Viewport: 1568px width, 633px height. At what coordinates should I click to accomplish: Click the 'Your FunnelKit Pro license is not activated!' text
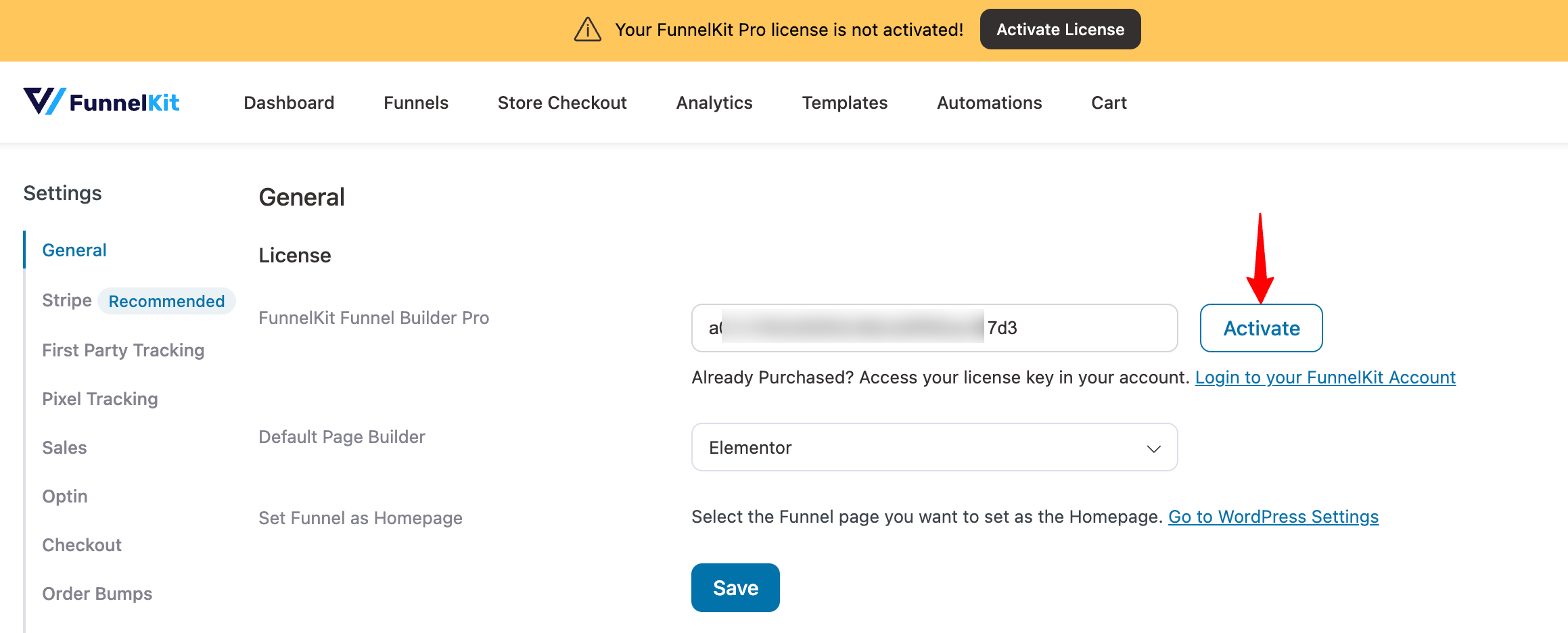[789, 30]
